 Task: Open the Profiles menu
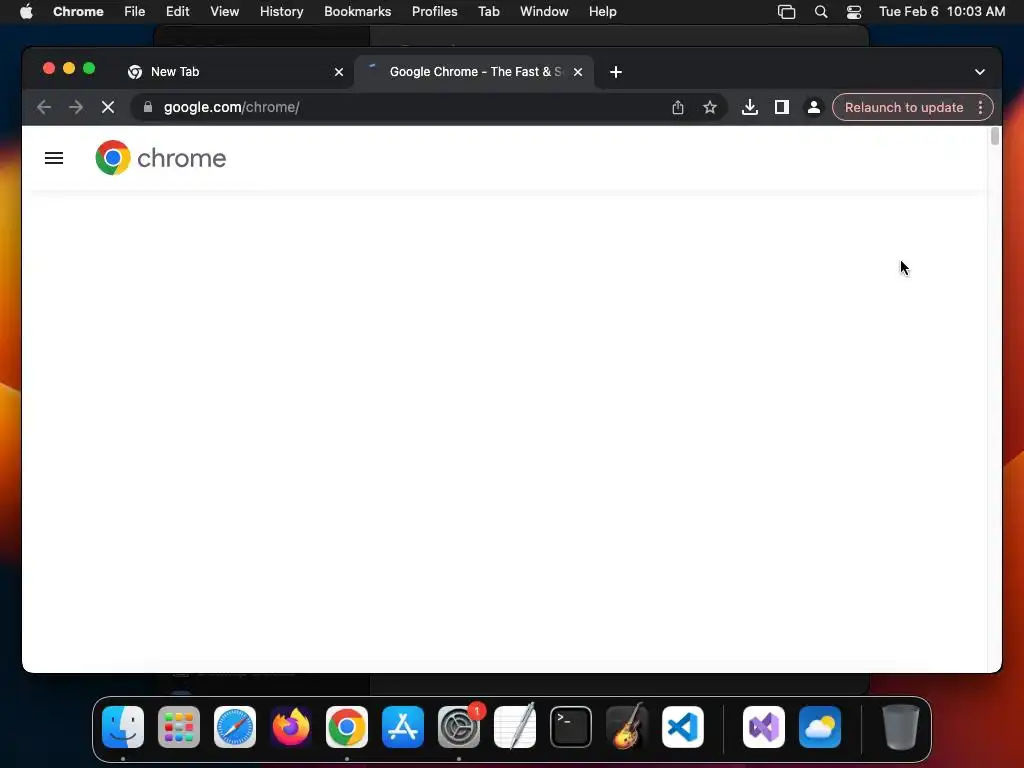tap(434, 11)
